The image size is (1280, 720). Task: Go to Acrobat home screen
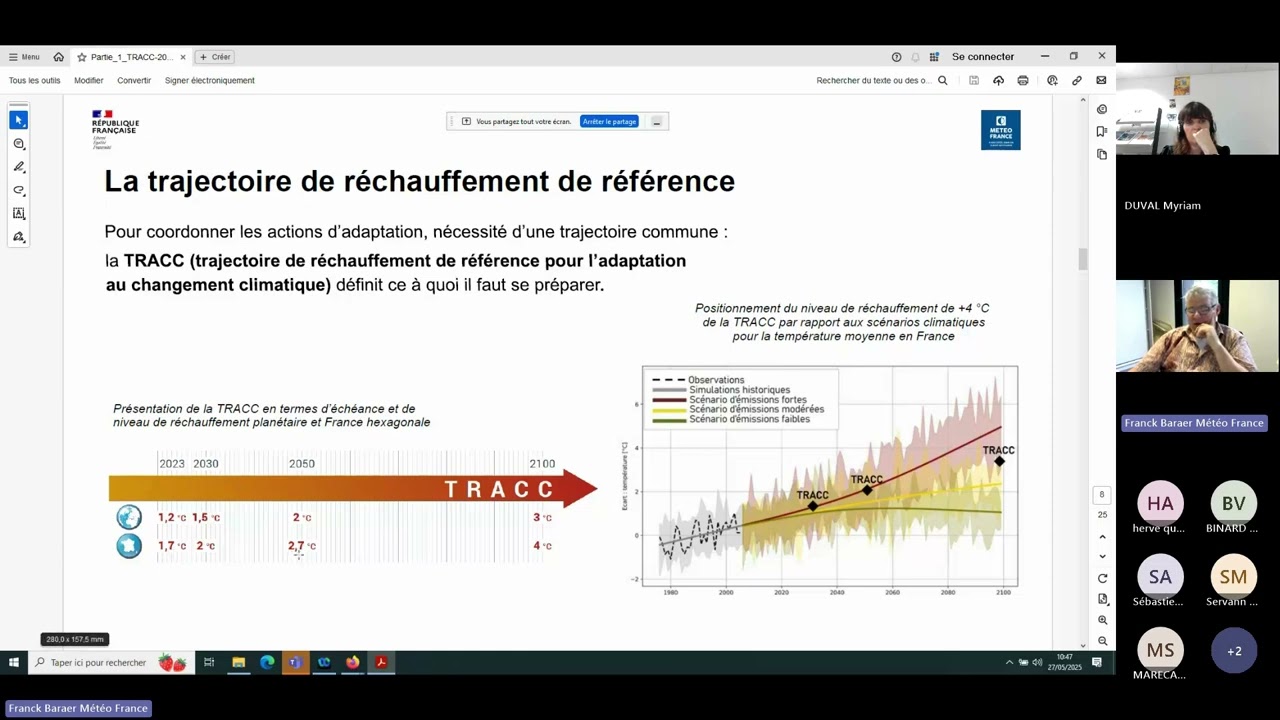[58, 57]
